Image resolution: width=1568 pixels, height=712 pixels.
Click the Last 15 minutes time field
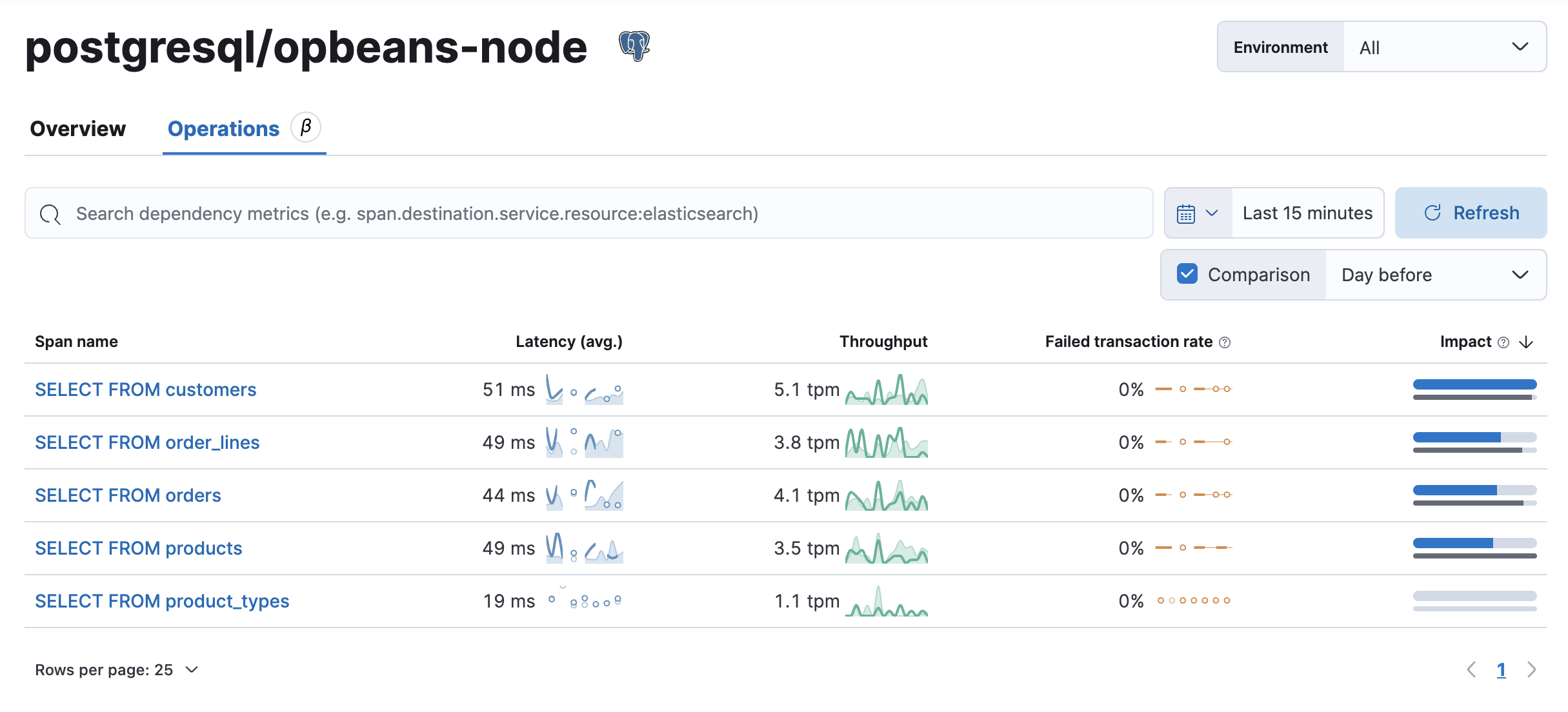[x=1306, y=213]
